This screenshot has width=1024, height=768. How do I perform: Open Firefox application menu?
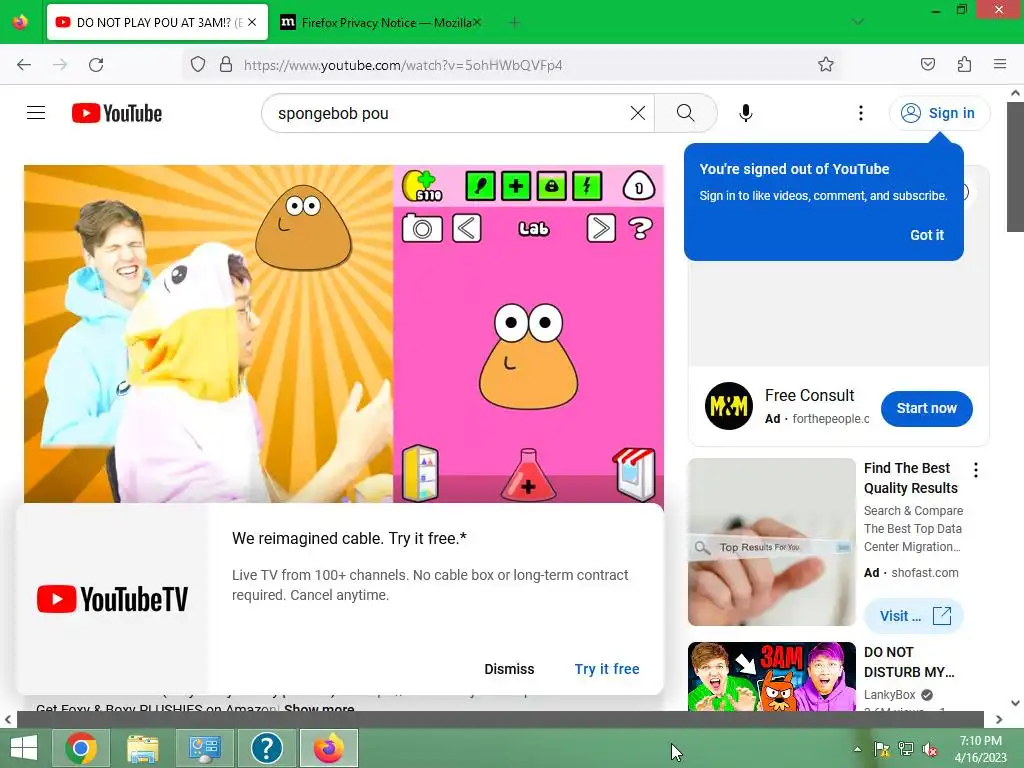point(1000,65)
